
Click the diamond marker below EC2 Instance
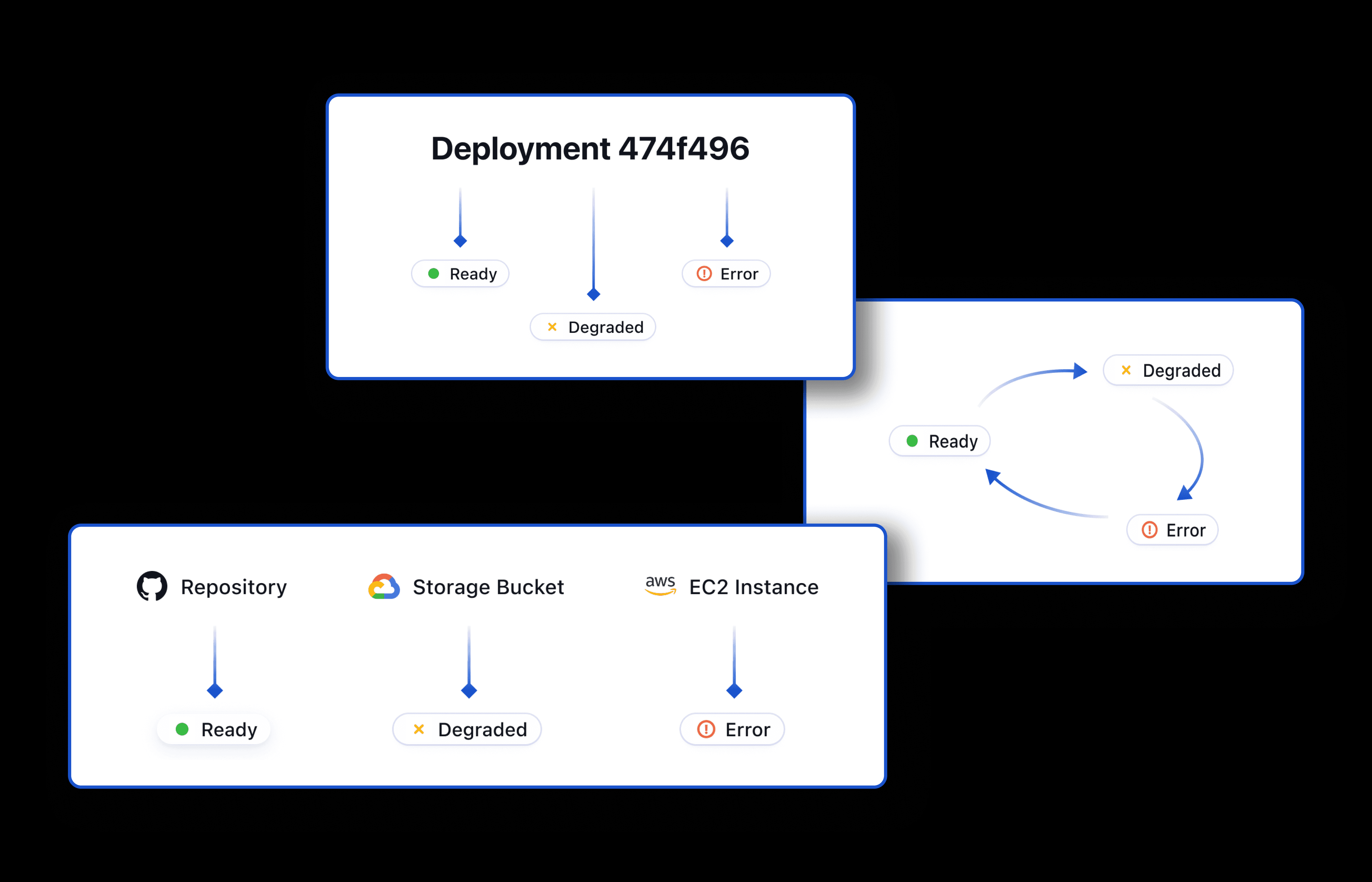(x=734, y=691)
